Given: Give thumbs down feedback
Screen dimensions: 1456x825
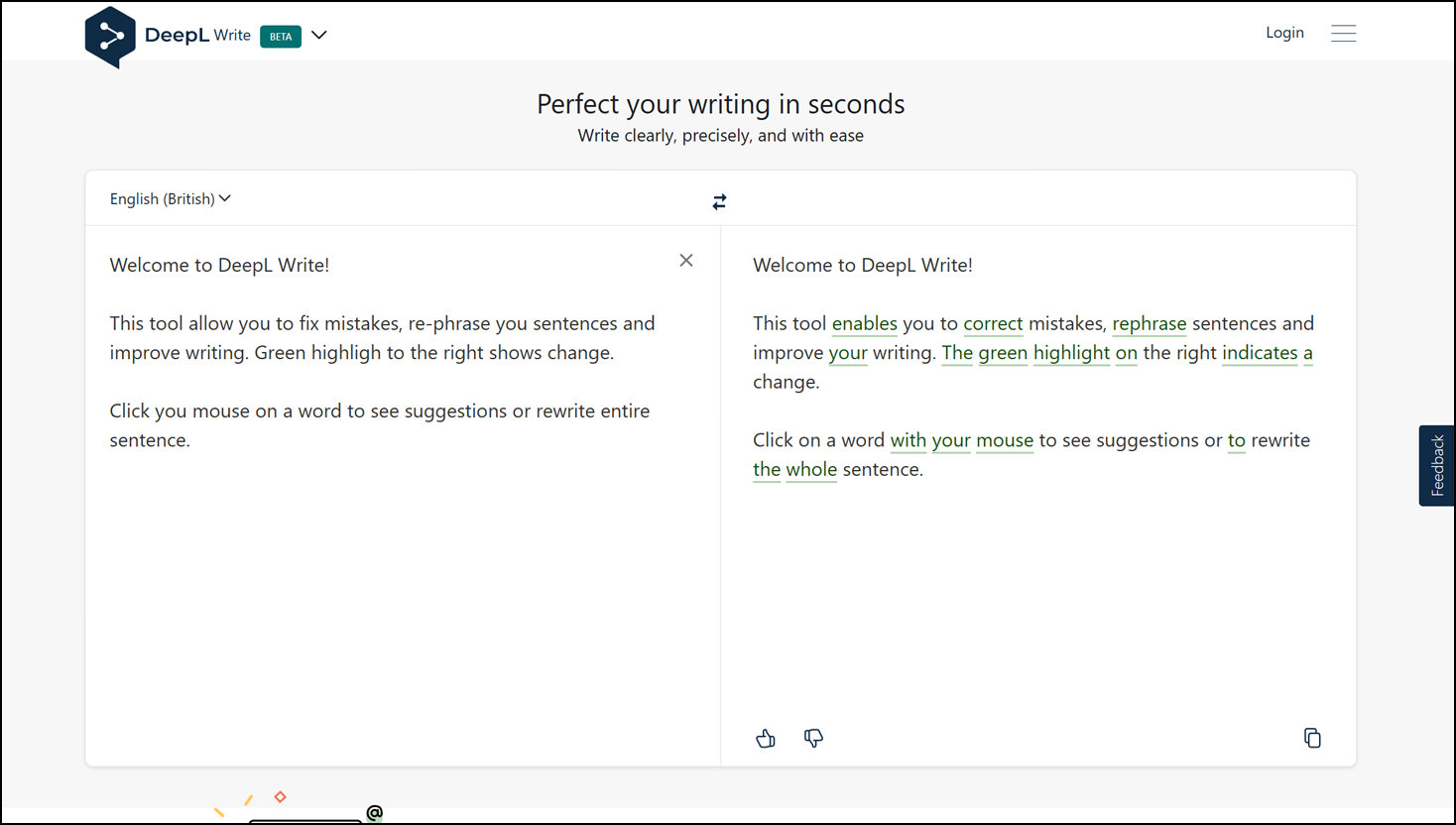Looking at the screenshot, I should click(x=813, y=738).
